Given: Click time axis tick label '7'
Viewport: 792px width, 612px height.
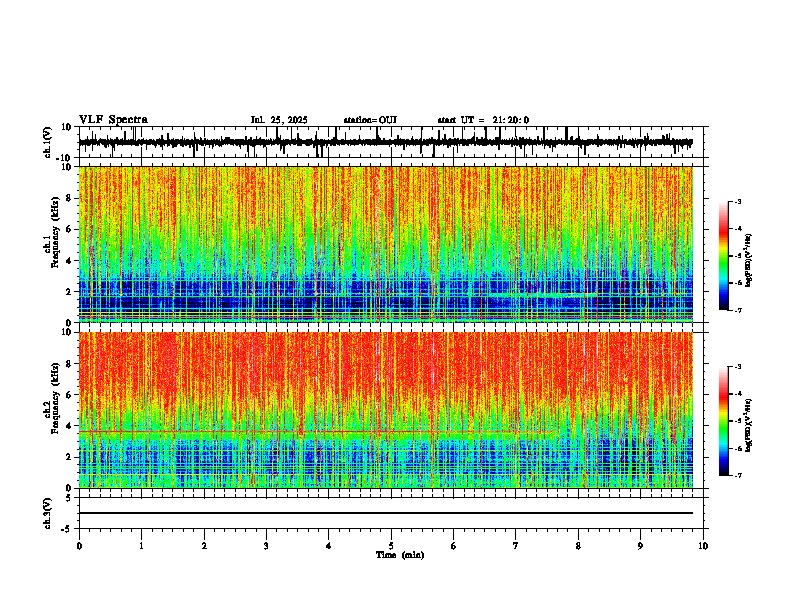Looking at the screenshot, I should (x=516, y=546).
